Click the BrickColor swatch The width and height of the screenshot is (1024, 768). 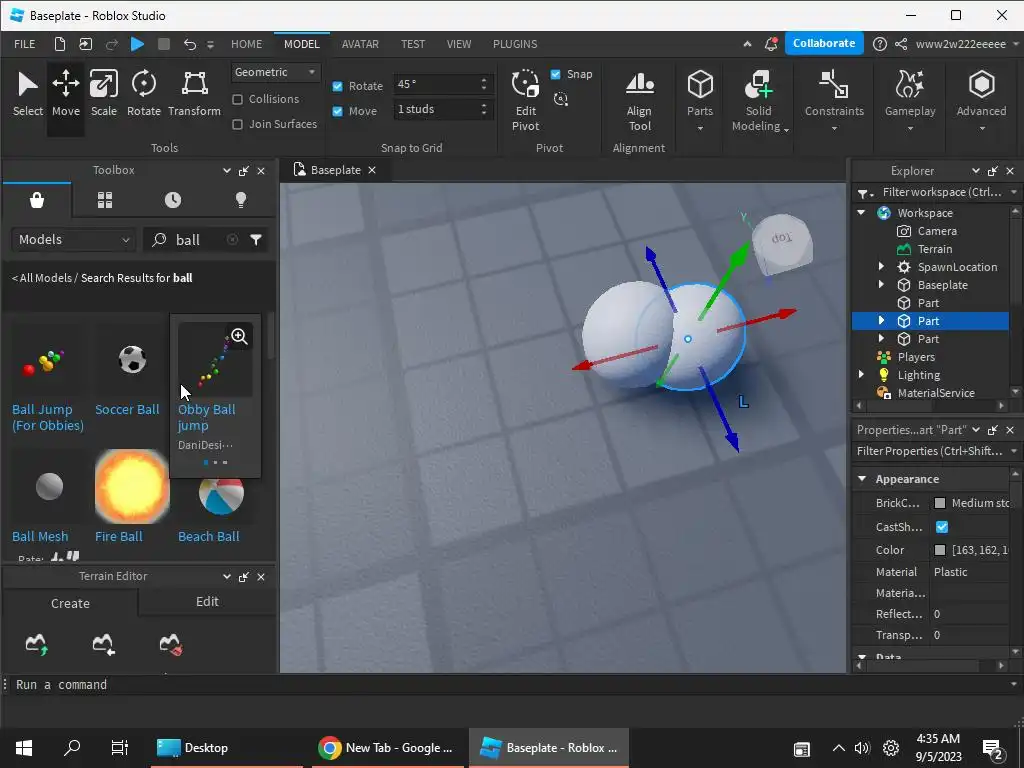940,503
